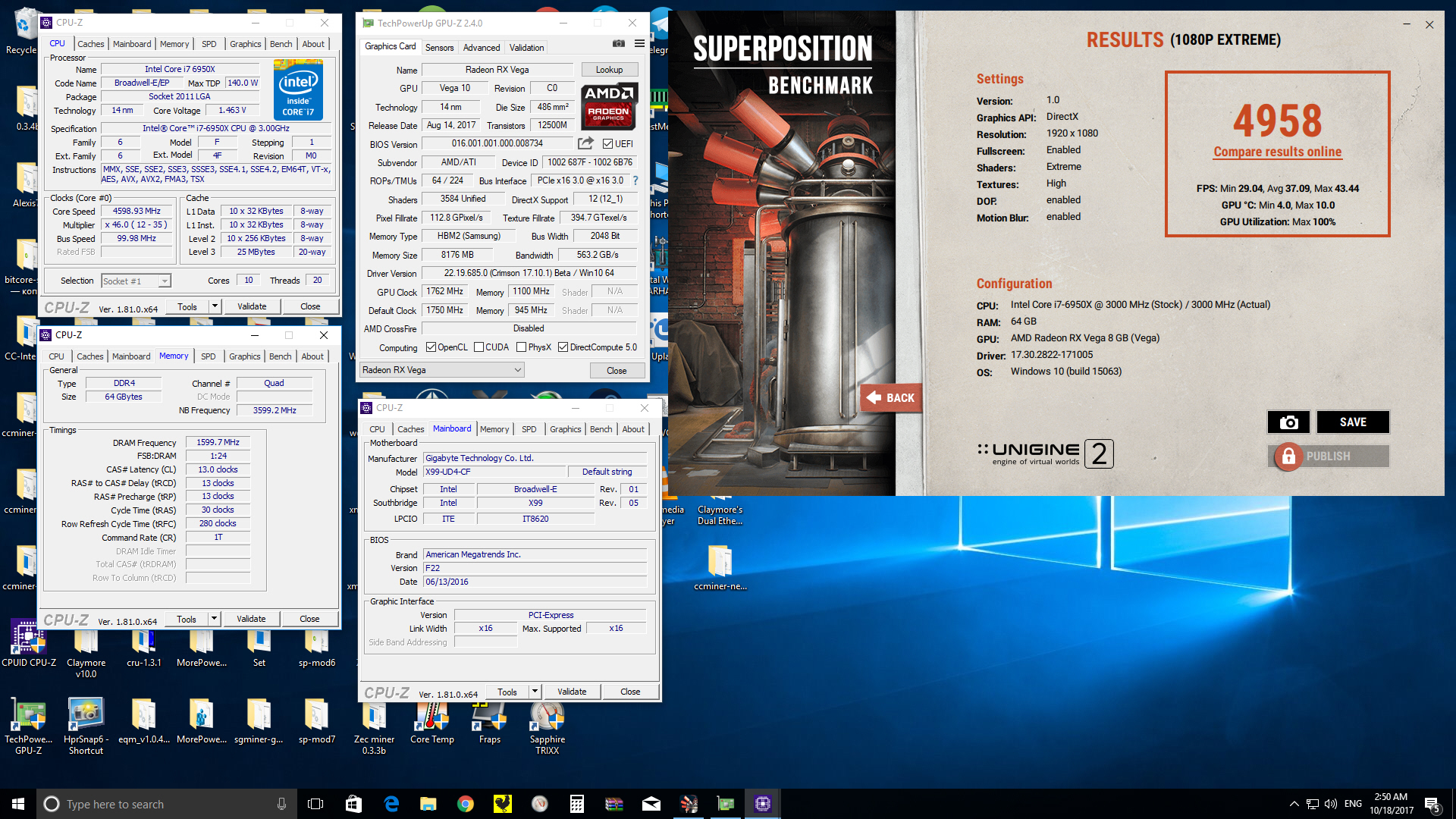Screen dimensions: 1456x819
Task: Open SPD tab in Memory CPU-Z window
Action: point(208,356)
